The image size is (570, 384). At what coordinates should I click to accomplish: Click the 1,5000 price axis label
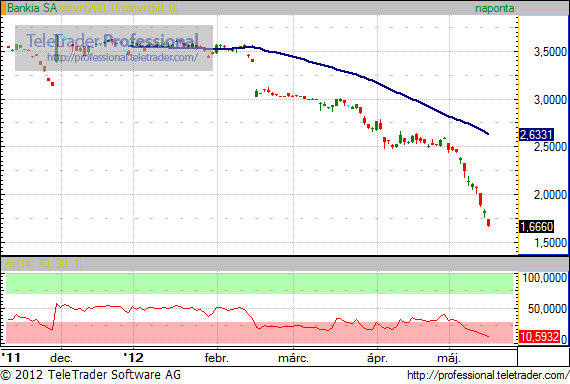click(x=550, y=243)
